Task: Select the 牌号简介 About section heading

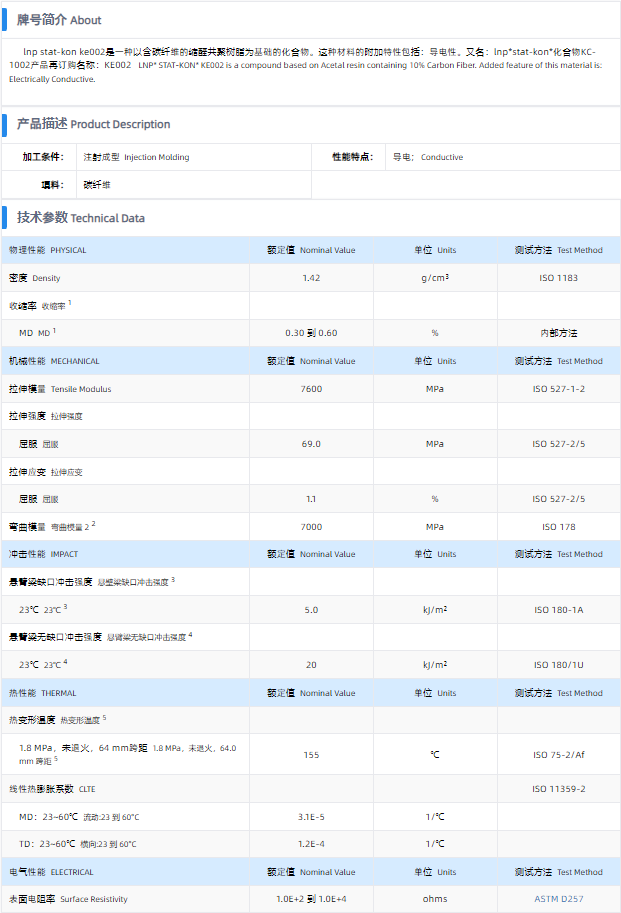Action: [x=59, y=20]
